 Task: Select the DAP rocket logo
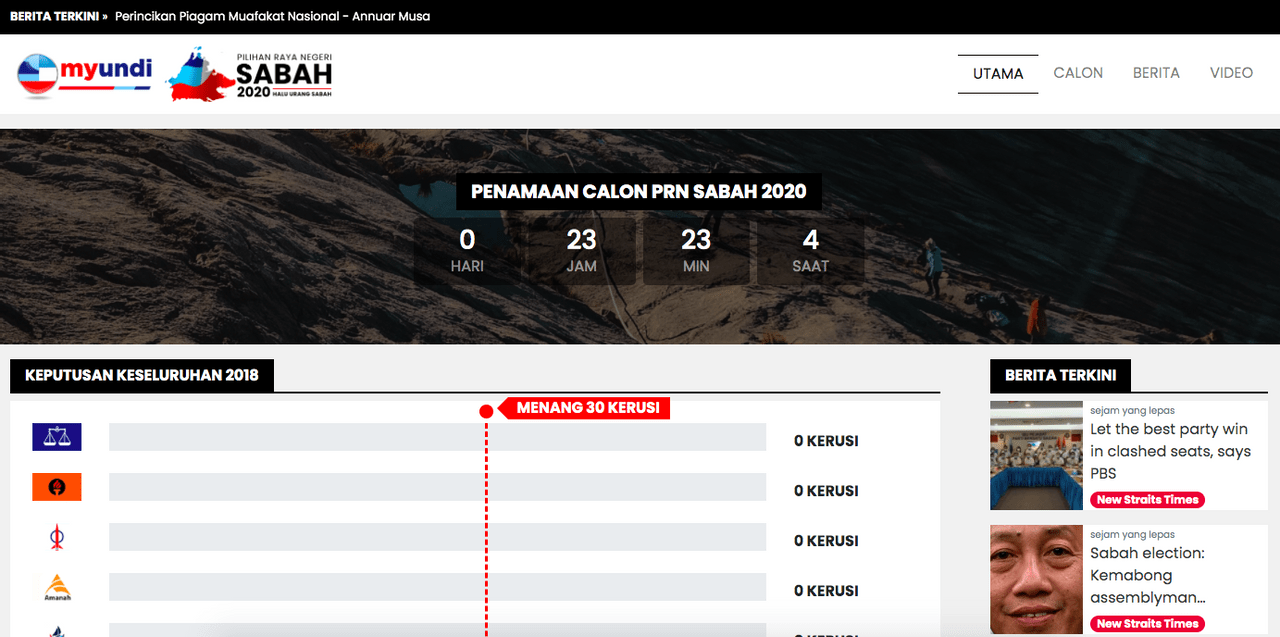coord(57,537)
